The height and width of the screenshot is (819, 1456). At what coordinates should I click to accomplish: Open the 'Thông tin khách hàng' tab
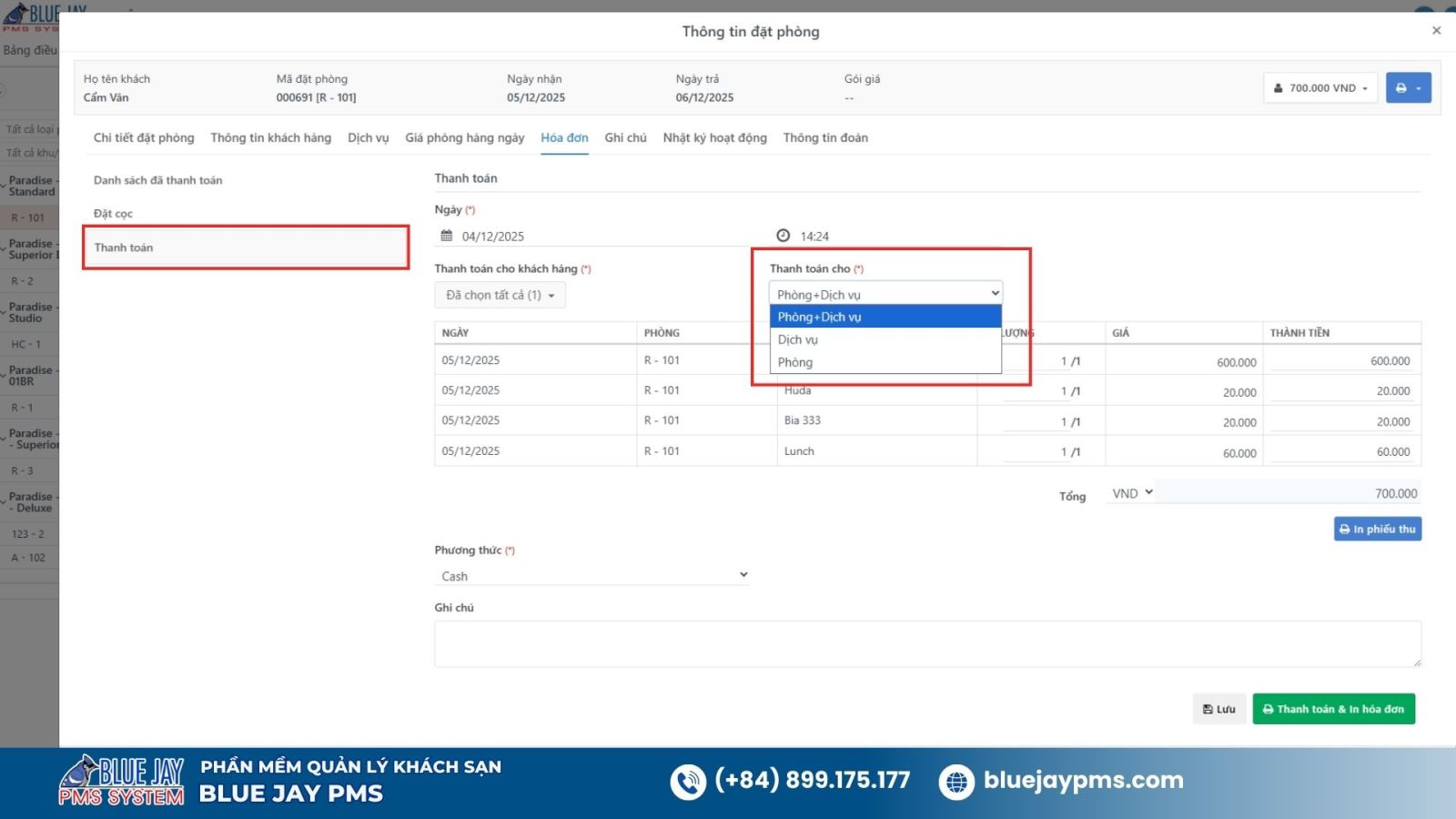[270, 137]
